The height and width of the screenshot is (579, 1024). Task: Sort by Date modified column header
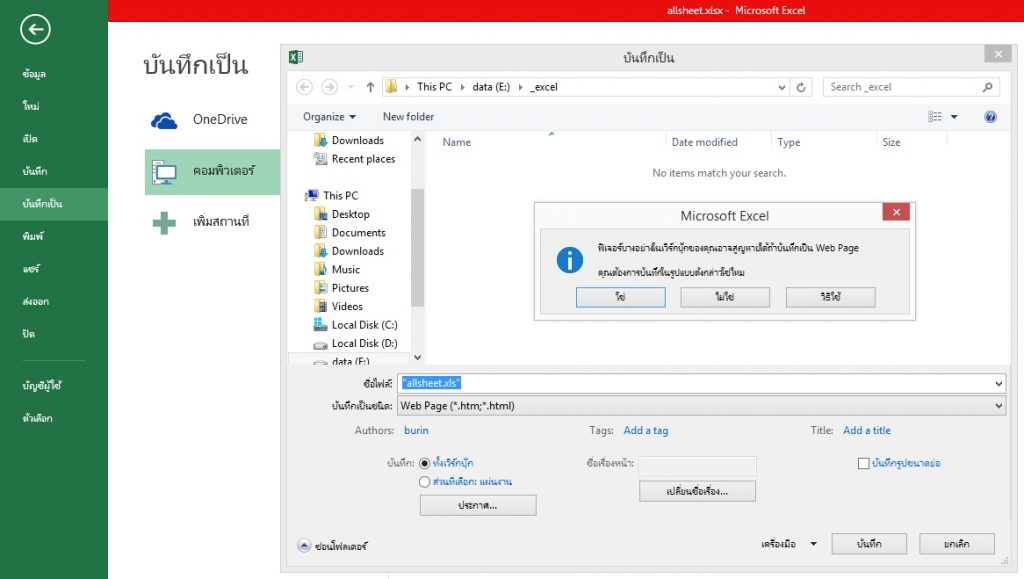pos(704,142)
